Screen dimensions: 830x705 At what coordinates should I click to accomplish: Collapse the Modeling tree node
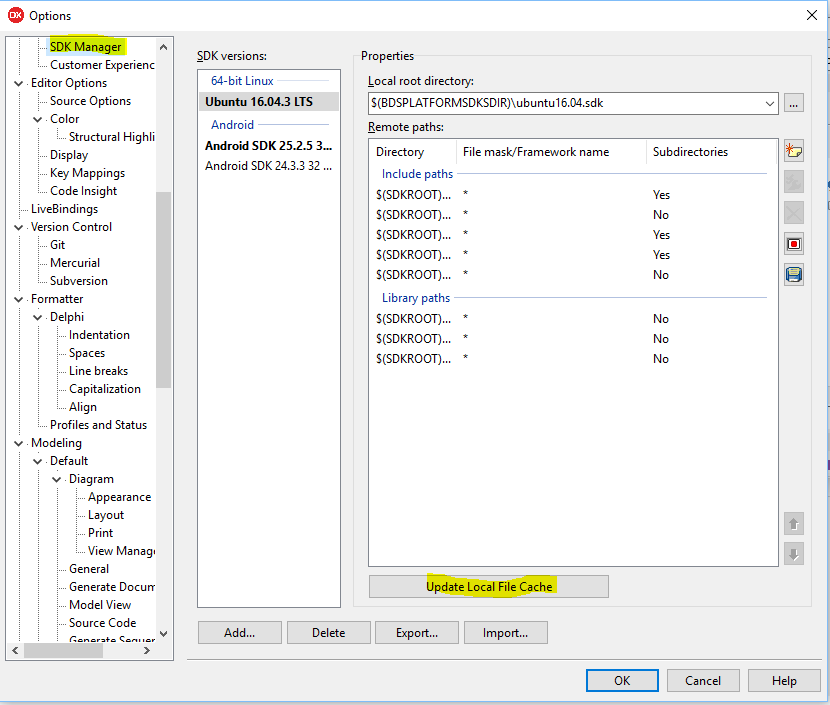point(19,444)
